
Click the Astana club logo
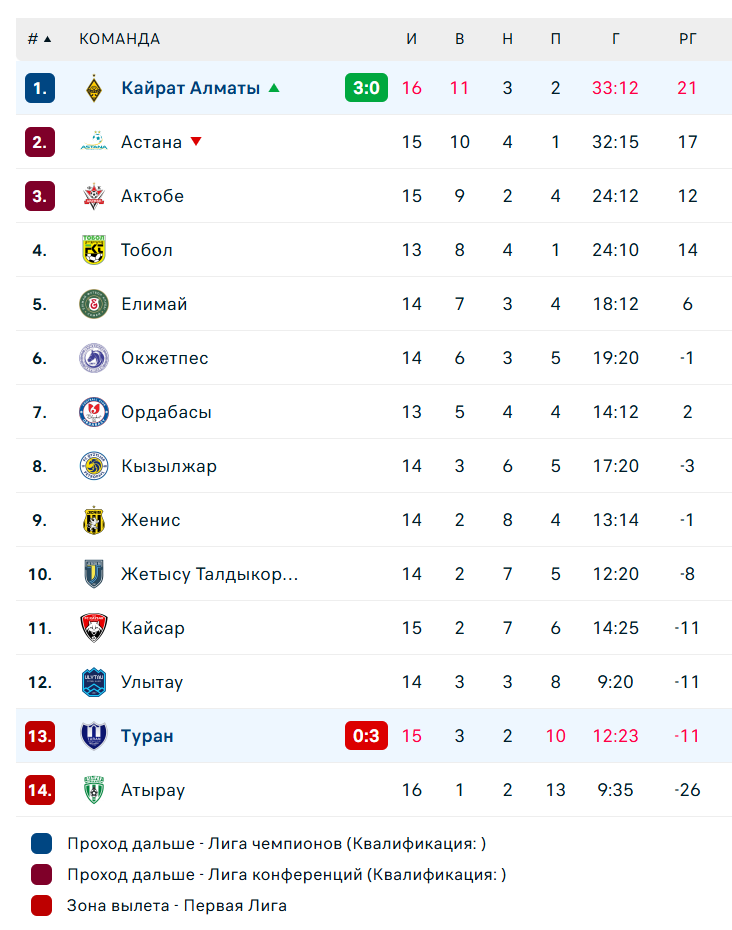(x=94, y=142)
